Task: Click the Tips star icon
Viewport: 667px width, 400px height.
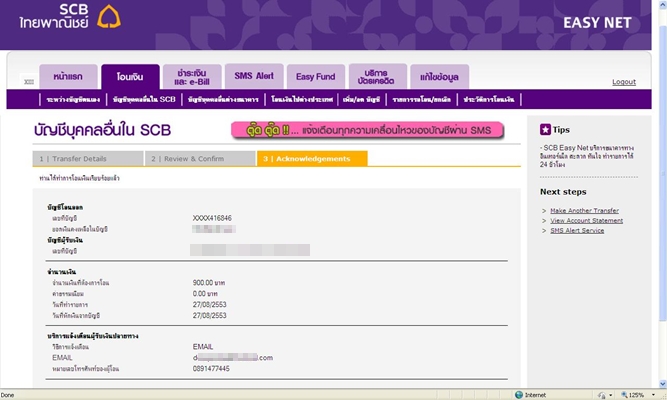Action: tap(545, 129)
